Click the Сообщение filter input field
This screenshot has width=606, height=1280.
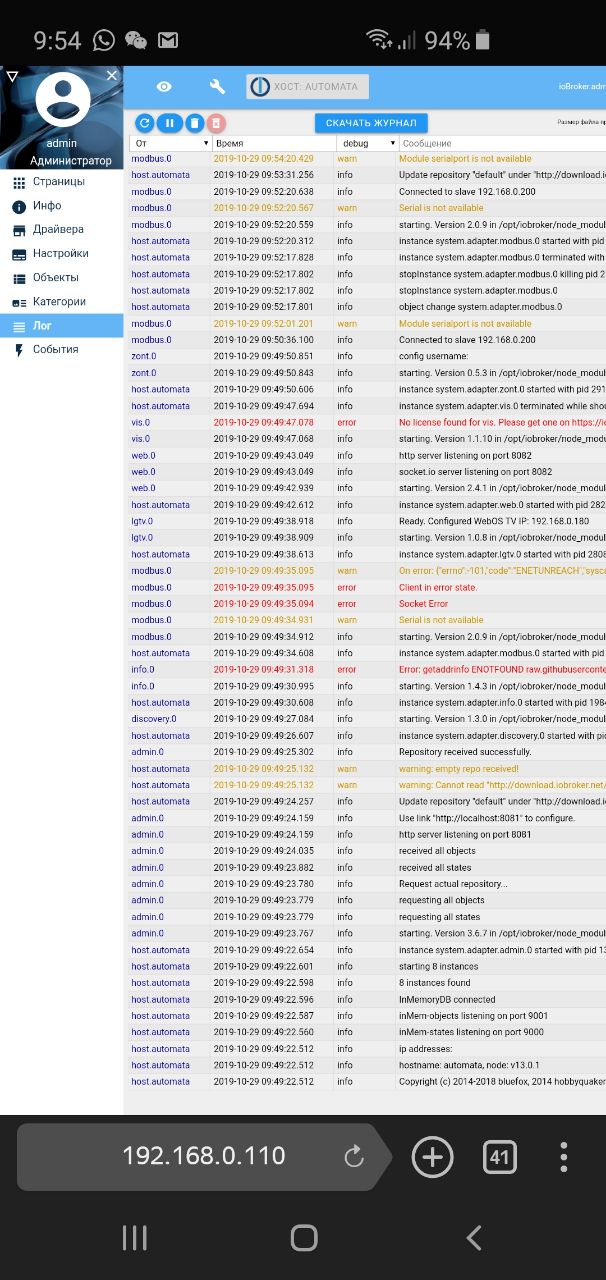click(503, 144)
